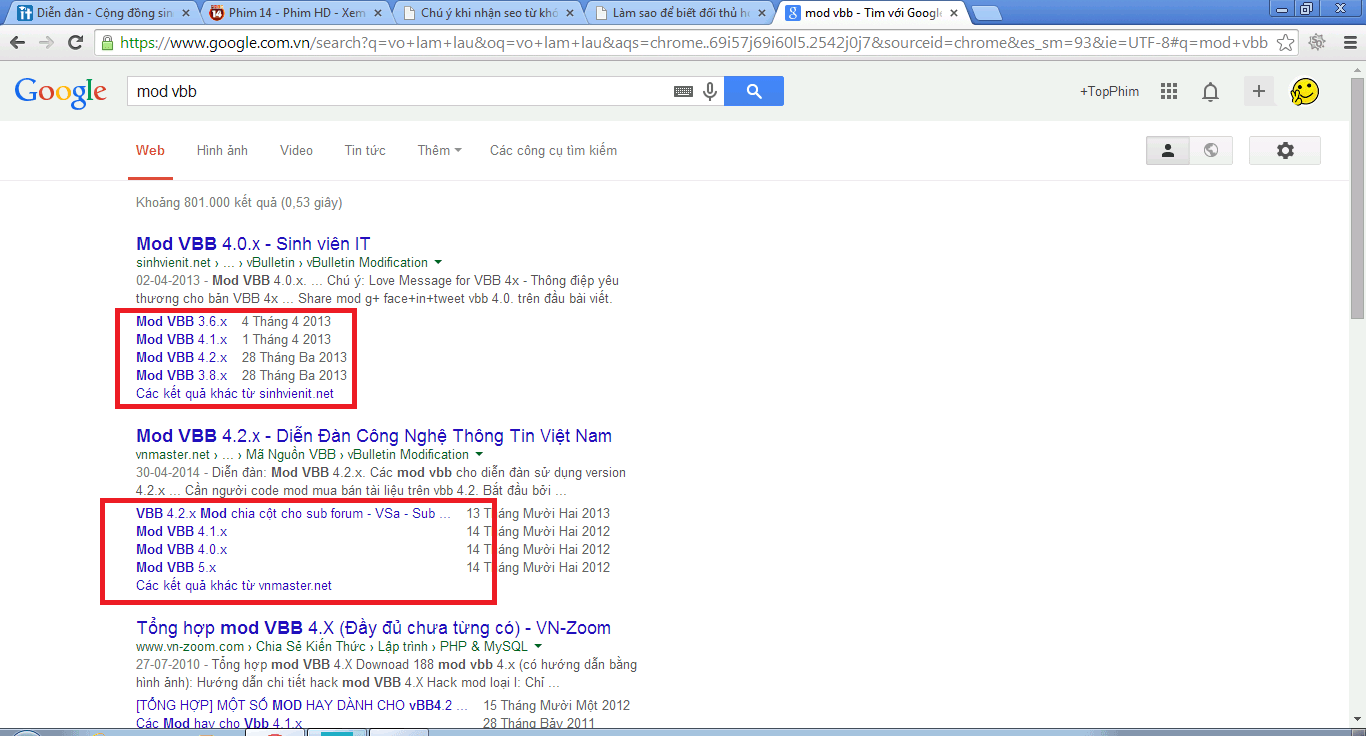This screenshot has height=736, width=1366.
Task: Open 'Các công cụ tìm kiếm' search tools
Action: click(x=553, y=150)
